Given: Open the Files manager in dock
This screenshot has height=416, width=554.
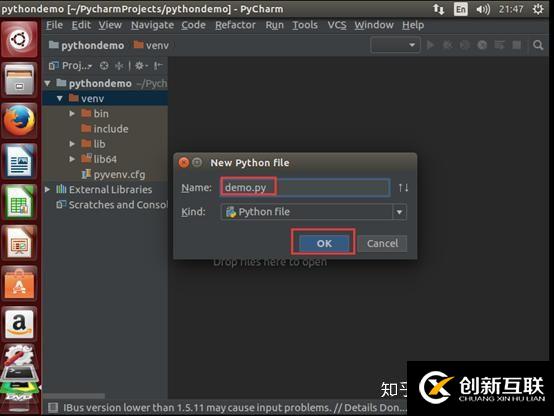Looking at the screenshot, I should pos(19,80).
